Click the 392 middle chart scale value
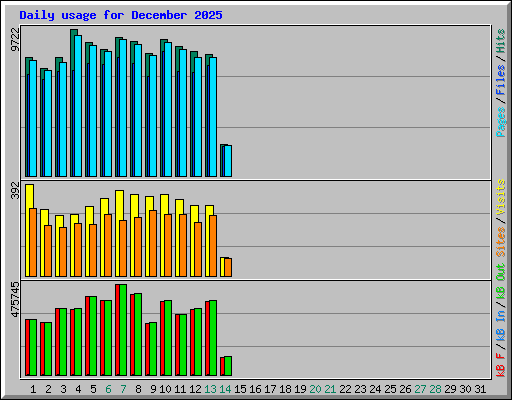This screenshot has height=400, width=512. (x=15, y=190)
